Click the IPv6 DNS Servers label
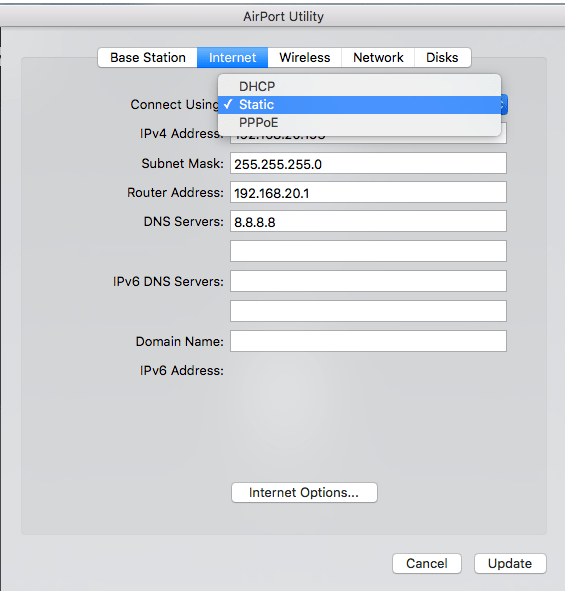This screenshot has width=565, height=591. (168, 282)
